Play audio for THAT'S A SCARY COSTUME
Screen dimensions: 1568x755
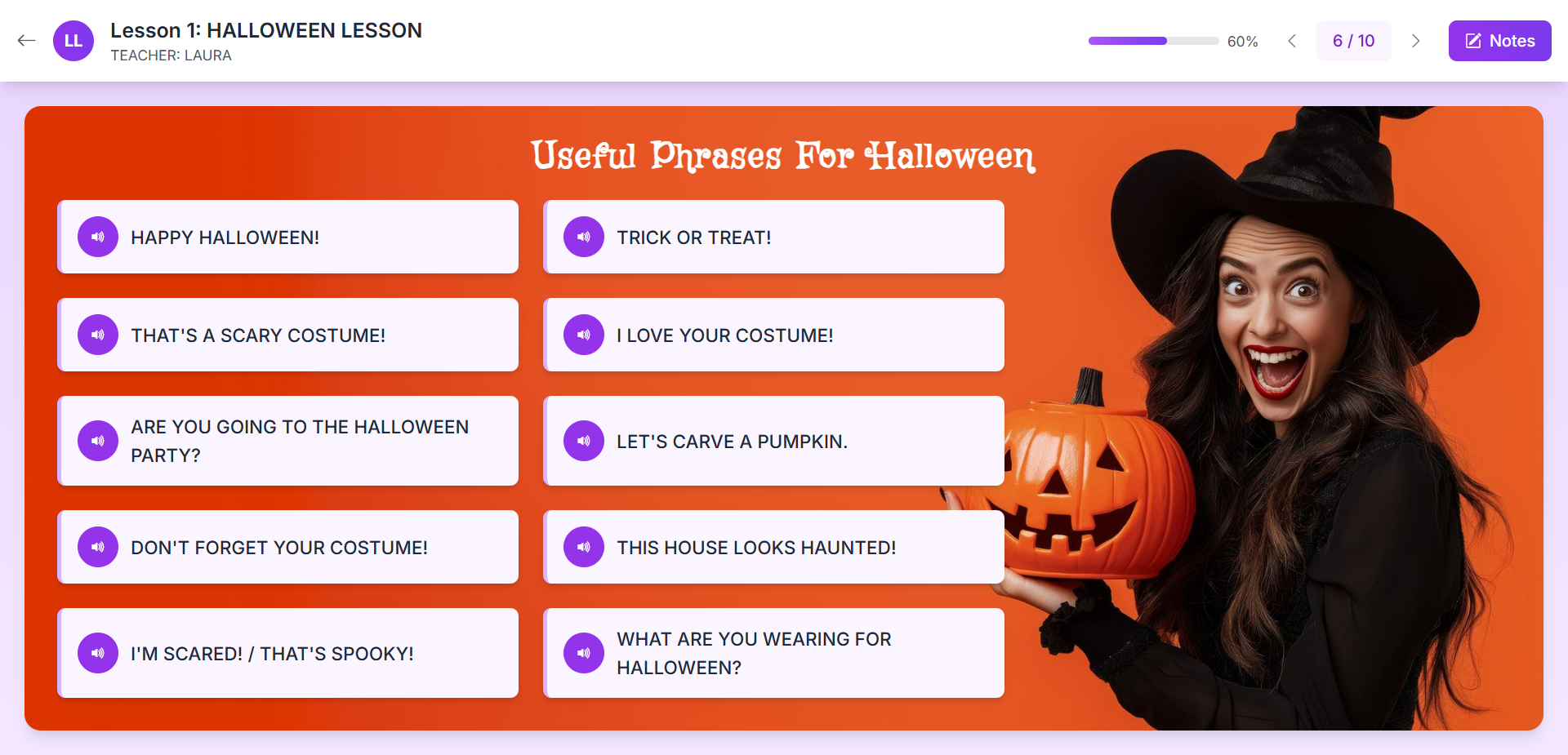pyautogui.click(x=98, y=335)
